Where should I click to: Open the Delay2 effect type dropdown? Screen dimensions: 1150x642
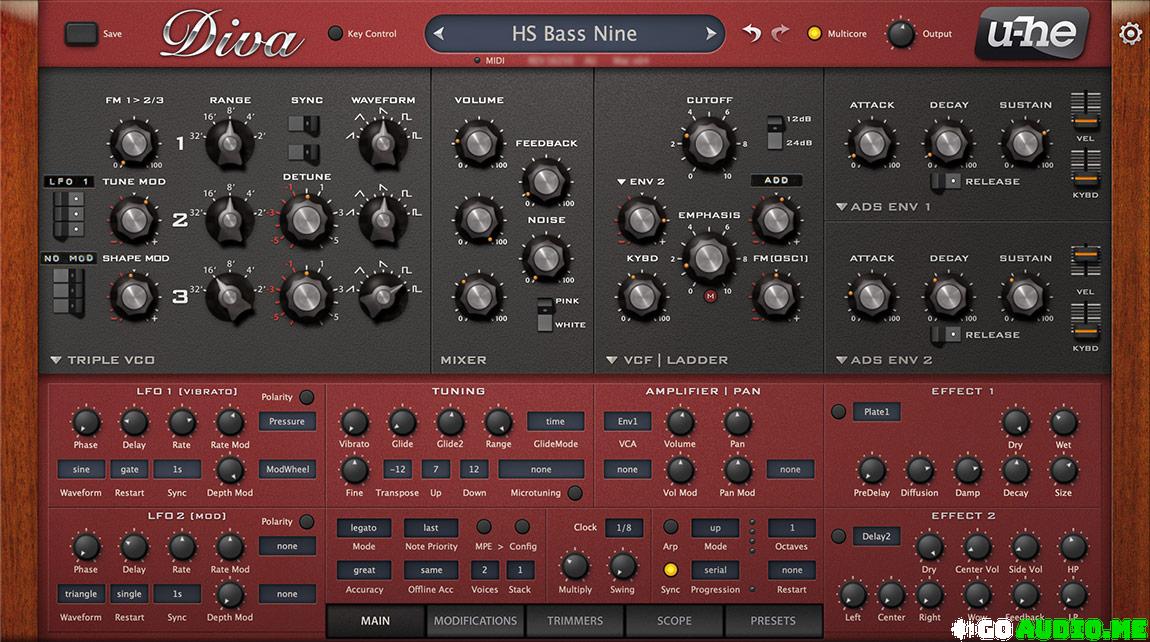[876, 536]
